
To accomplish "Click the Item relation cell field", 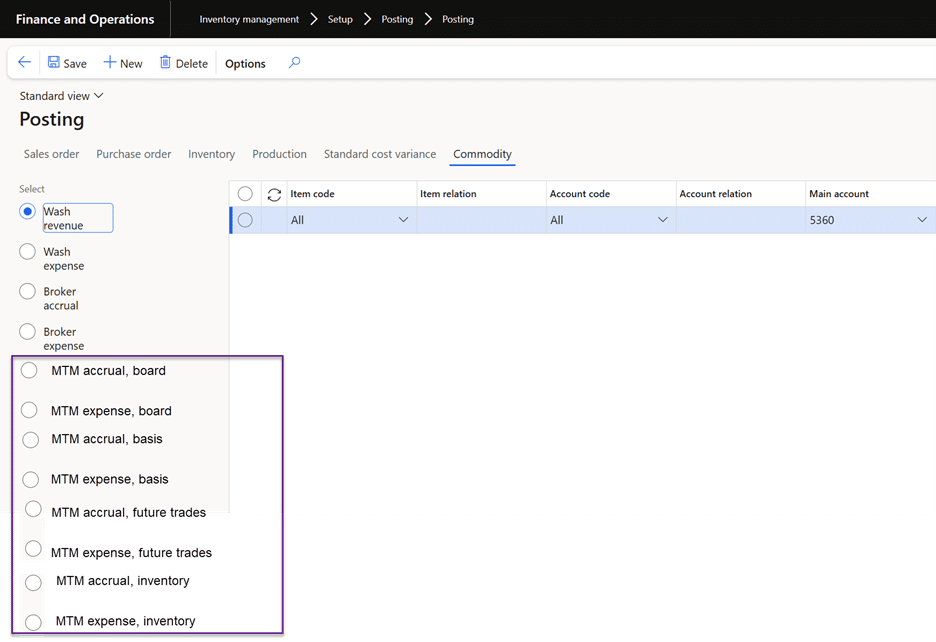I will pyautogui.click(x=481, y=220).
